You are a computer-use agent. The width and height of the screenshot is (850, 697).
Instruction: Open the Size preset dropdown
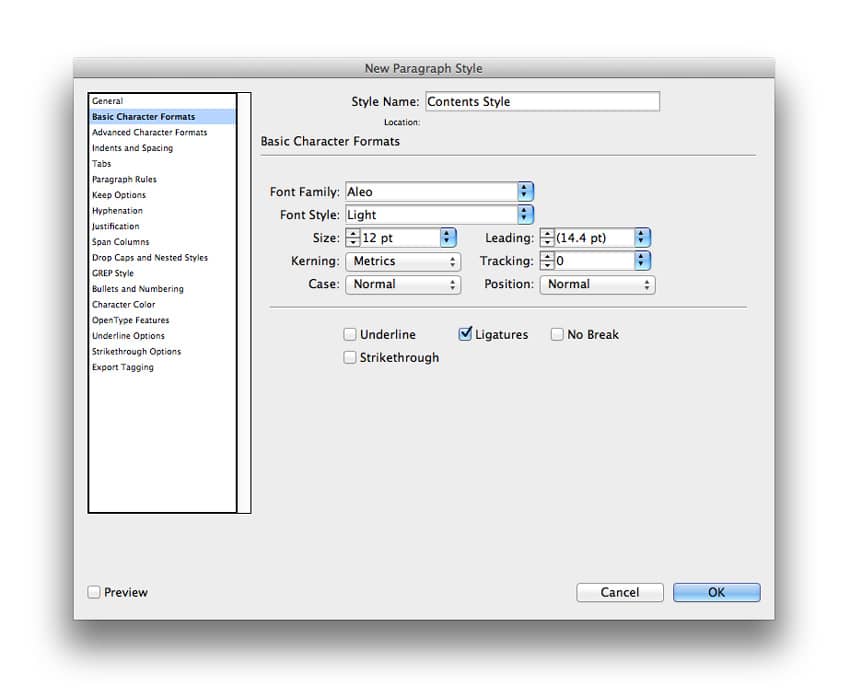click(448, 238)
